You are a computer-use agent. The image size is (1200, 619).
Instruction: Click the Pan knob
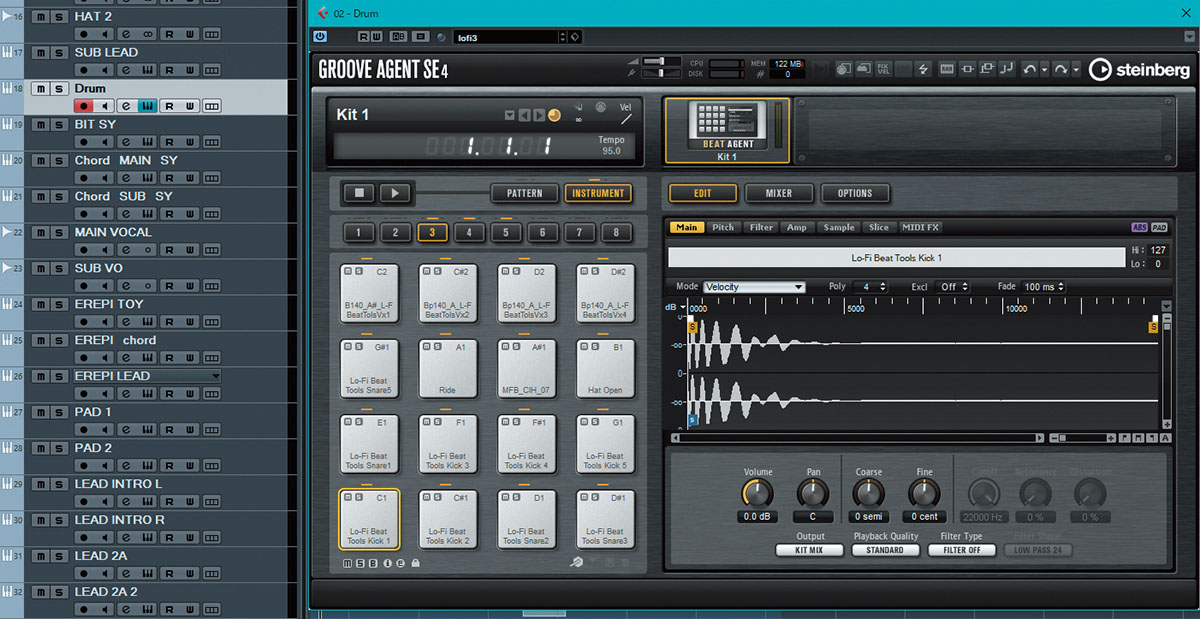click(x=813, y=493)
